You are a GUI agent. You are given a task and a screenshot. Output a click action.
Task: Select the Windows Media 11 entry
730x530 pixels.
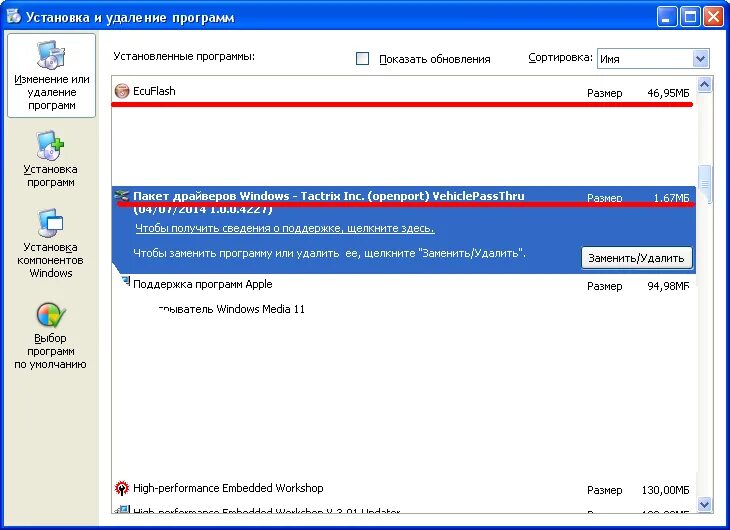(x=231, y=309)
